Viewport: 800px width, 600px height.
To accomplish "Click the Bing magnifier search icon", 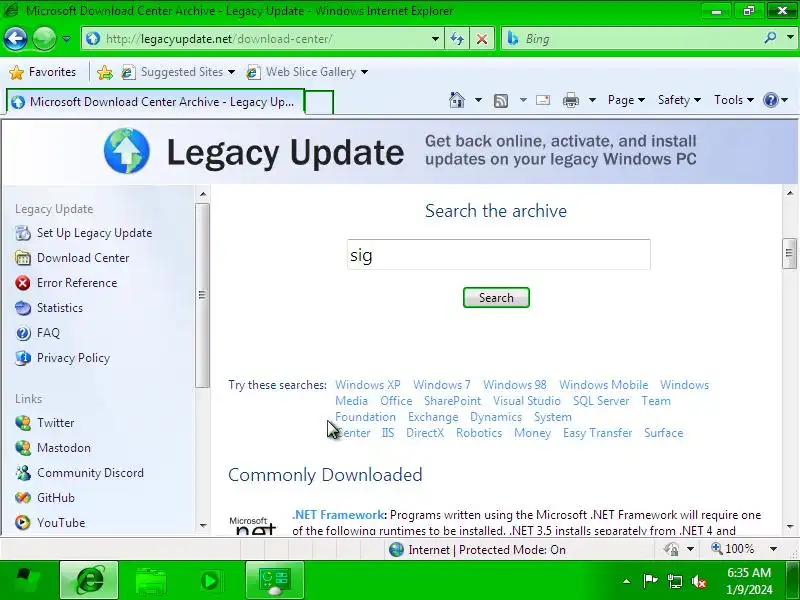I will (x=770, y=38).
